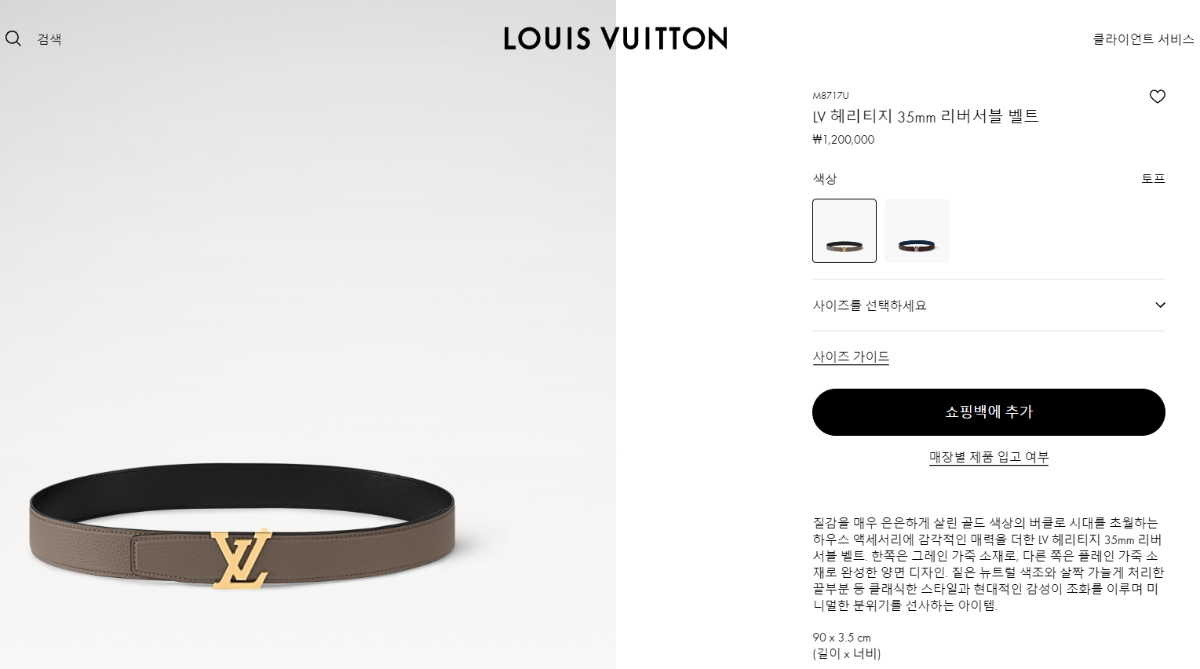
Task: Click the LV 헤리티지 35mm 리버서블 벨트 title
Action: tap(925, 116)
